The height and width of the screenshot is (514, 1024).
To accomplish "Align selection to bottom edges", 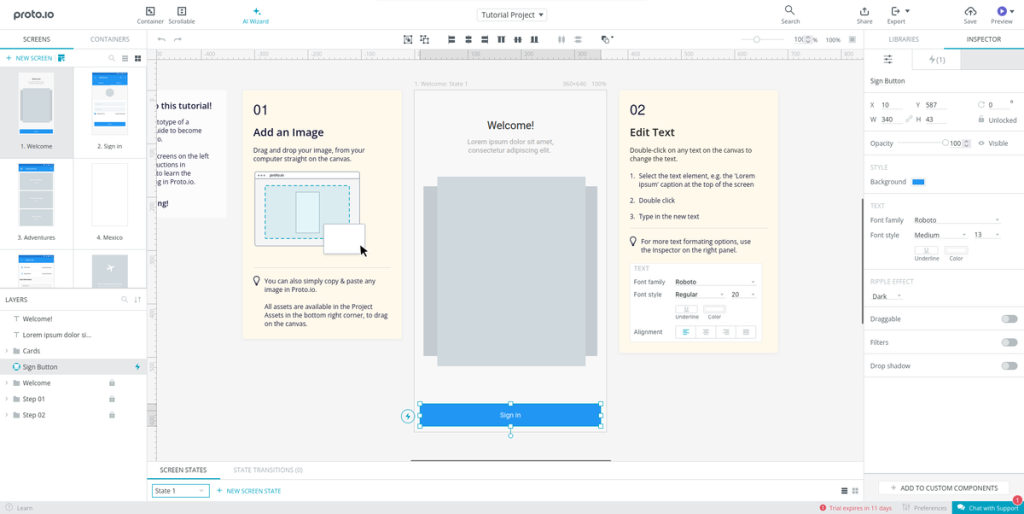I will (534, 40).
